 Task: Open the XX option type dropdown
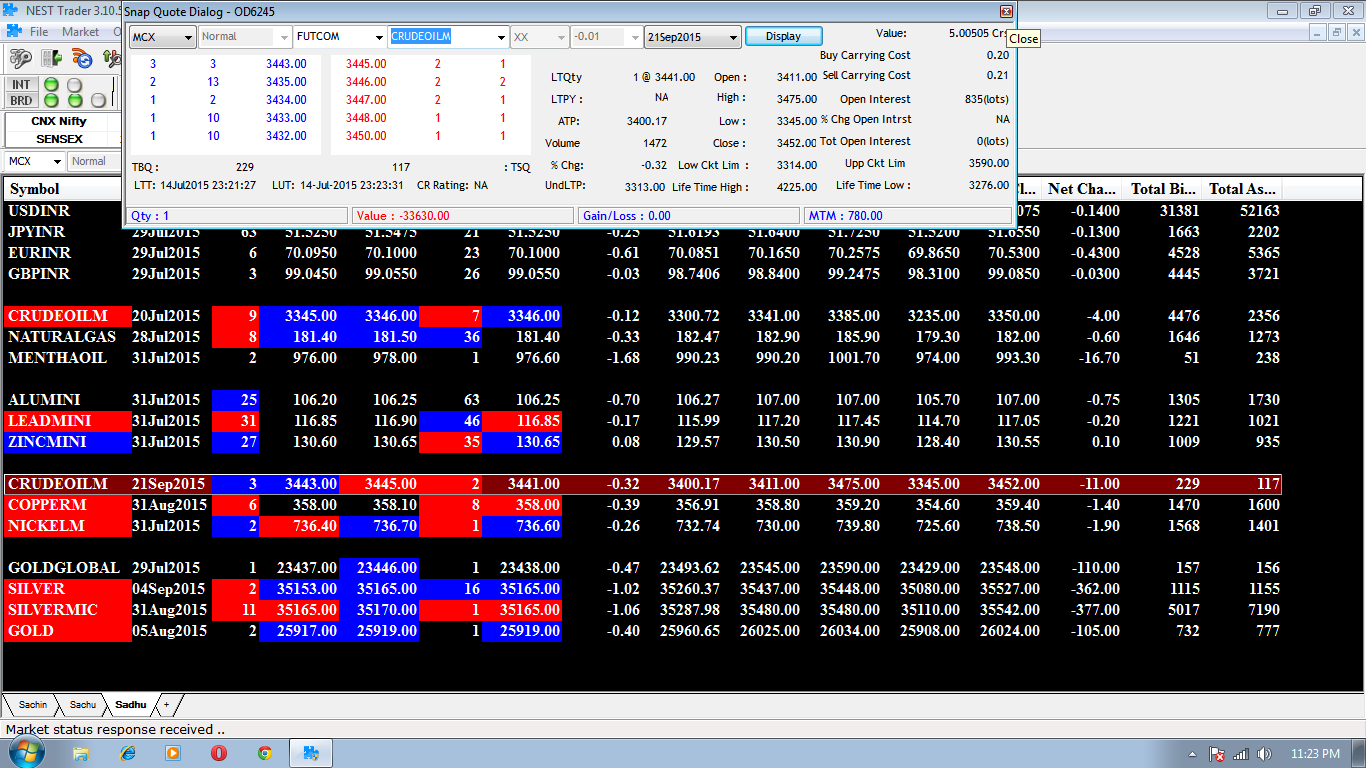pos(538,37)
